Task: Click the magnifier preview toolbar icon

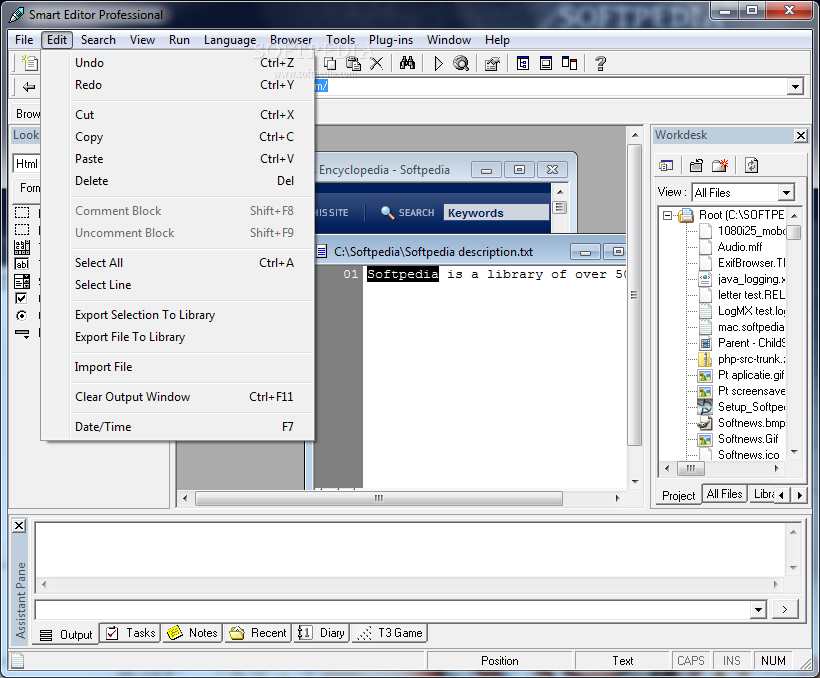Action: (461, 63)
